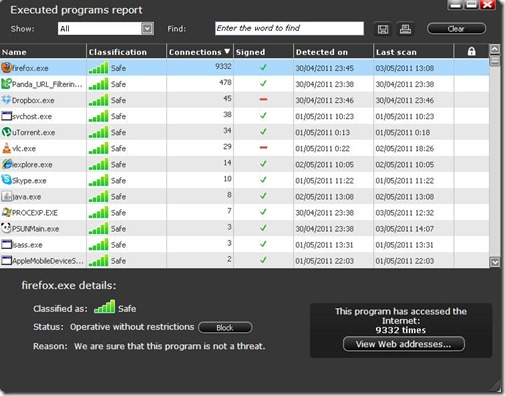Click last scan 03/05/2011 14:07 for PSUNMain.exe
This screenshot has height=396, width=505.
pyautogui.click(x=404, y=229)
